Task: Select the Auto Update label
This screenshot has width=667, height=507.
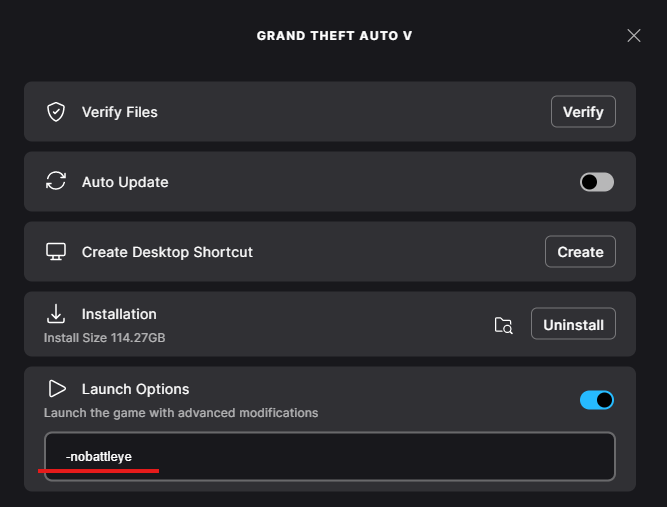Action: [x=125, y=182]
